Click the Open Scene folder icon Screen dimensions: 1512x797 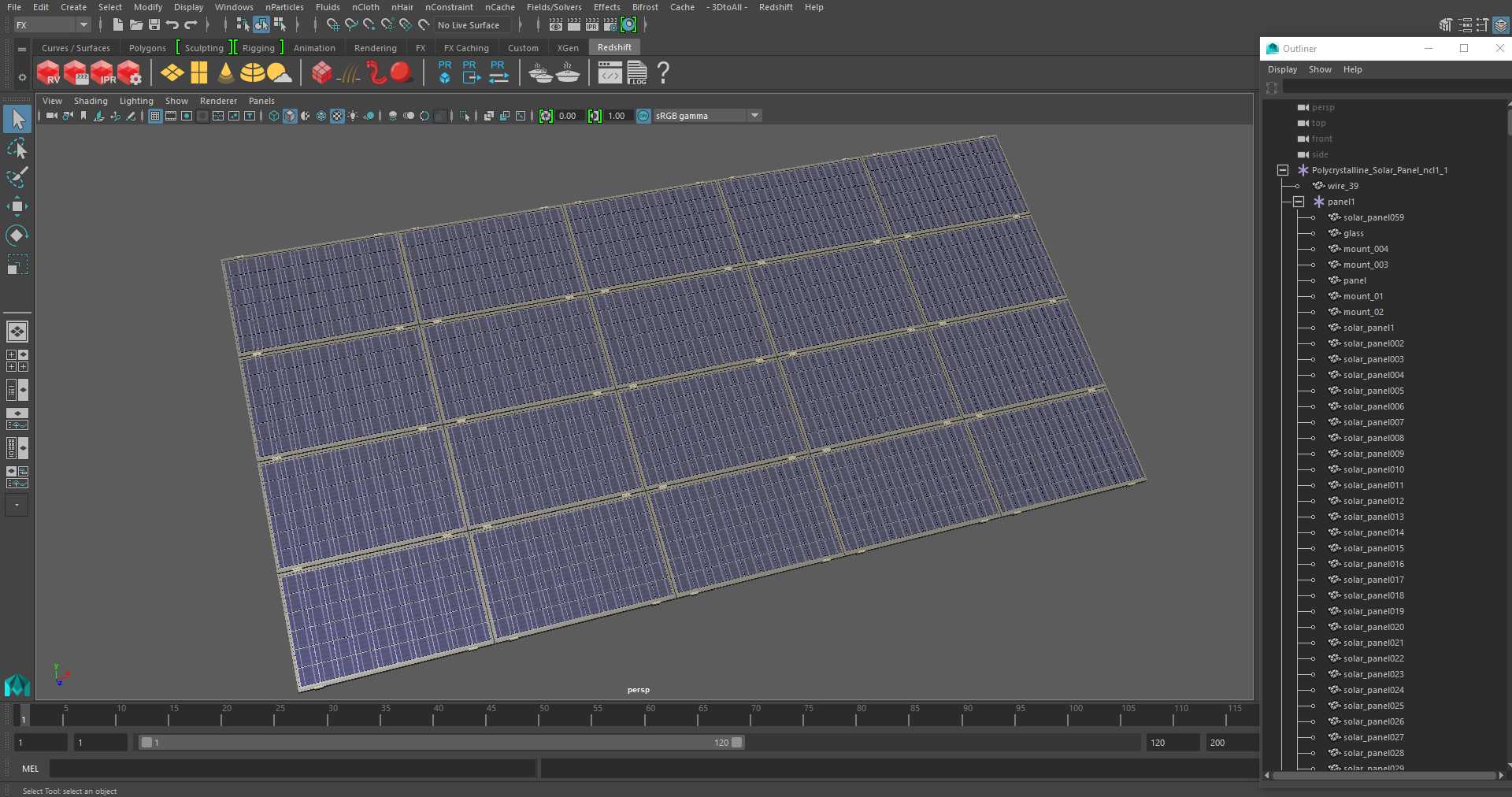click(135, 25)
